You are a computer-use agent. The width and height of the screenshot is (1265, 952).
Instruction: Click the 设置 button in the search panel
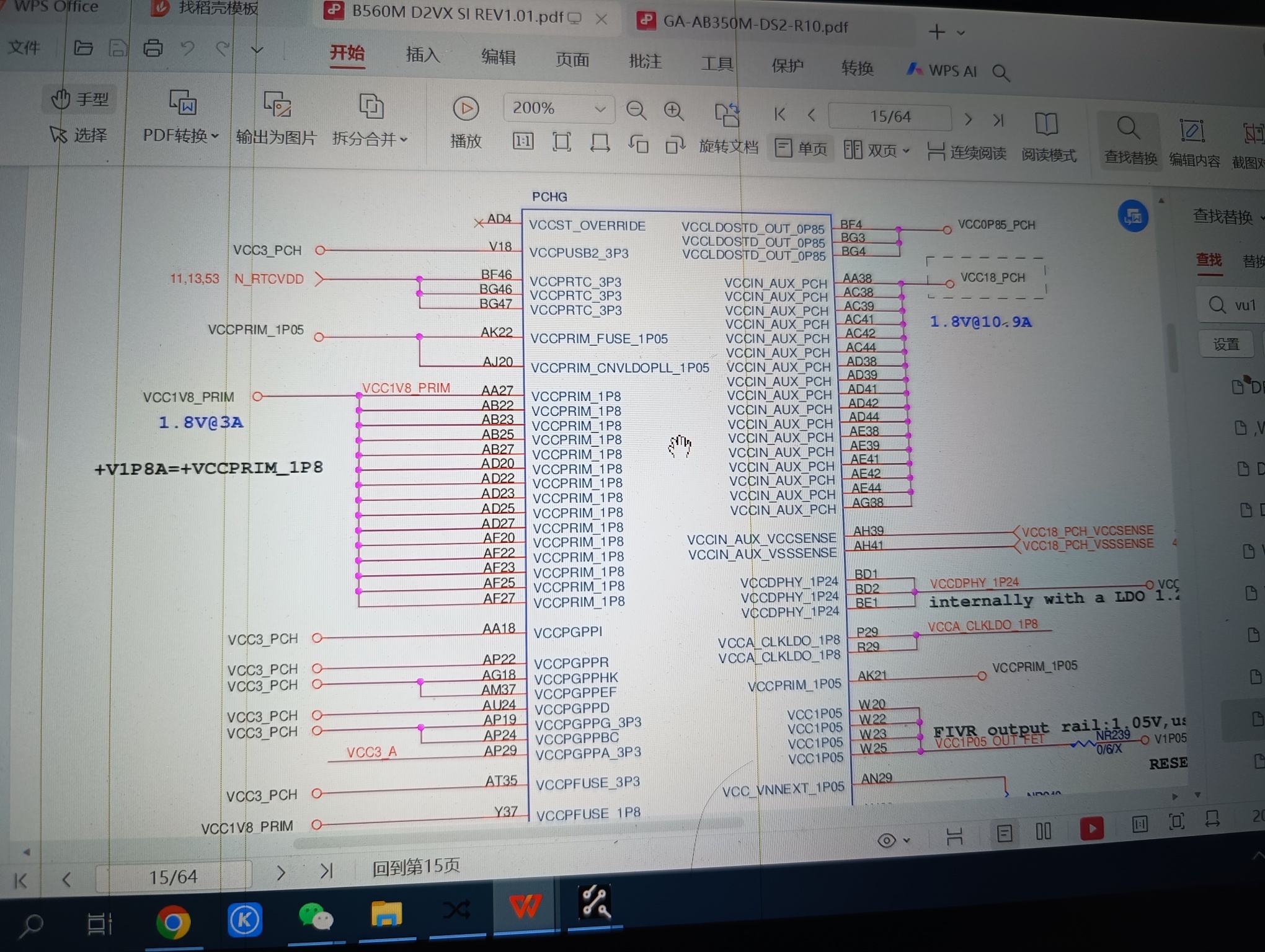(1226, 344)
